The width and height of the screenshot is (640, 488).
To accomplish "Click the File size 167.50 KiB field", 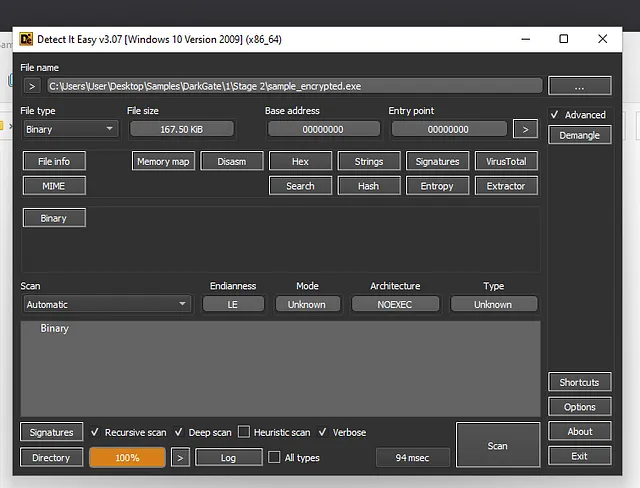I will coord(182,129).
